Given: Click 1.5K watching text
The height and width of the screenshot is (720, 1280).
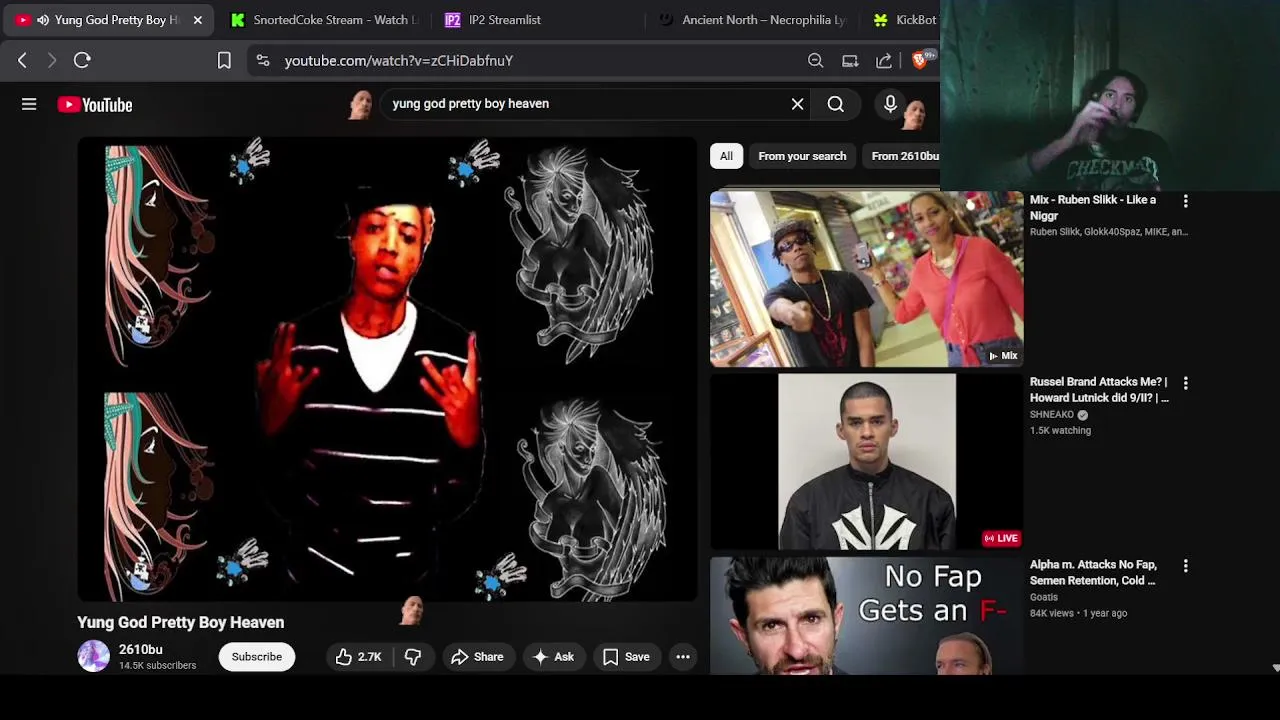Looking at the screenshot, I should 1061,431.
